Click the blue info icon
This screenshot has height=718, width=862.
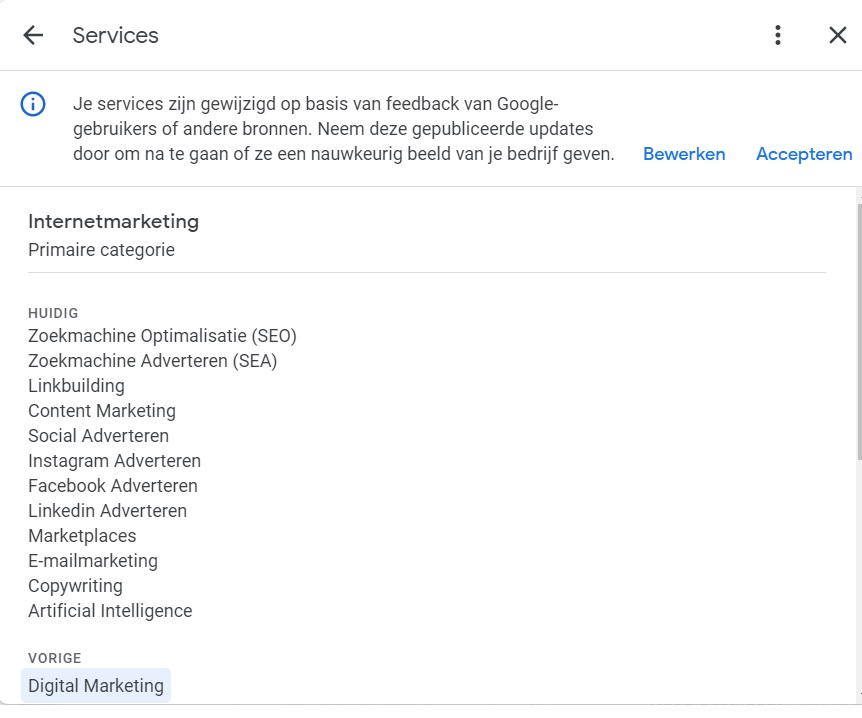(x=33, y=104)
